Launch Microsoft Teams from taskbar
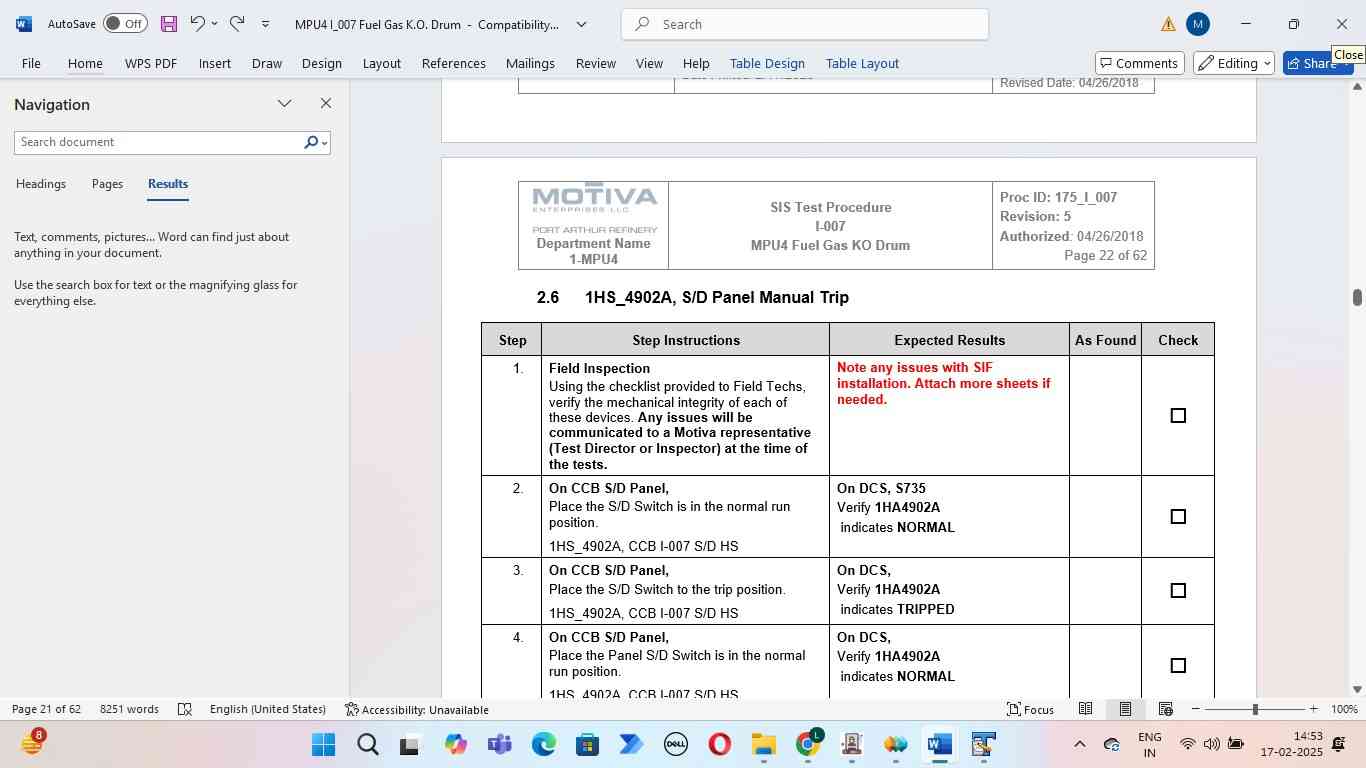The height and width of the screenshot is (768, 1366). (499, 745)
